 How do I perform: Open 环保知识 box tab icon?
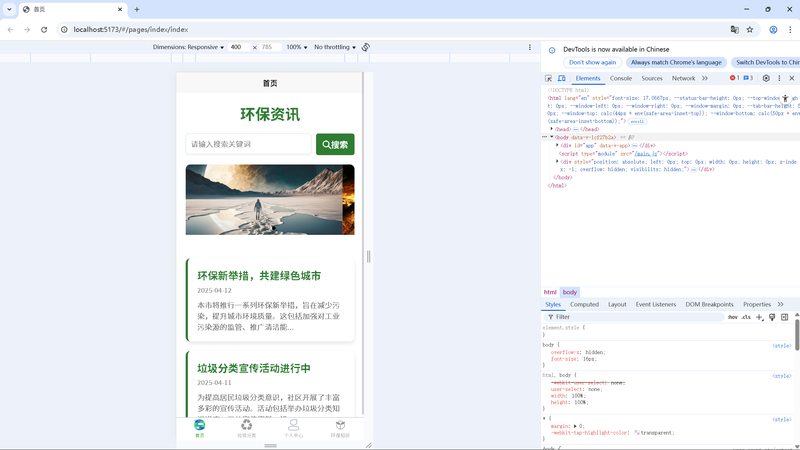click(x=340, y=425)
